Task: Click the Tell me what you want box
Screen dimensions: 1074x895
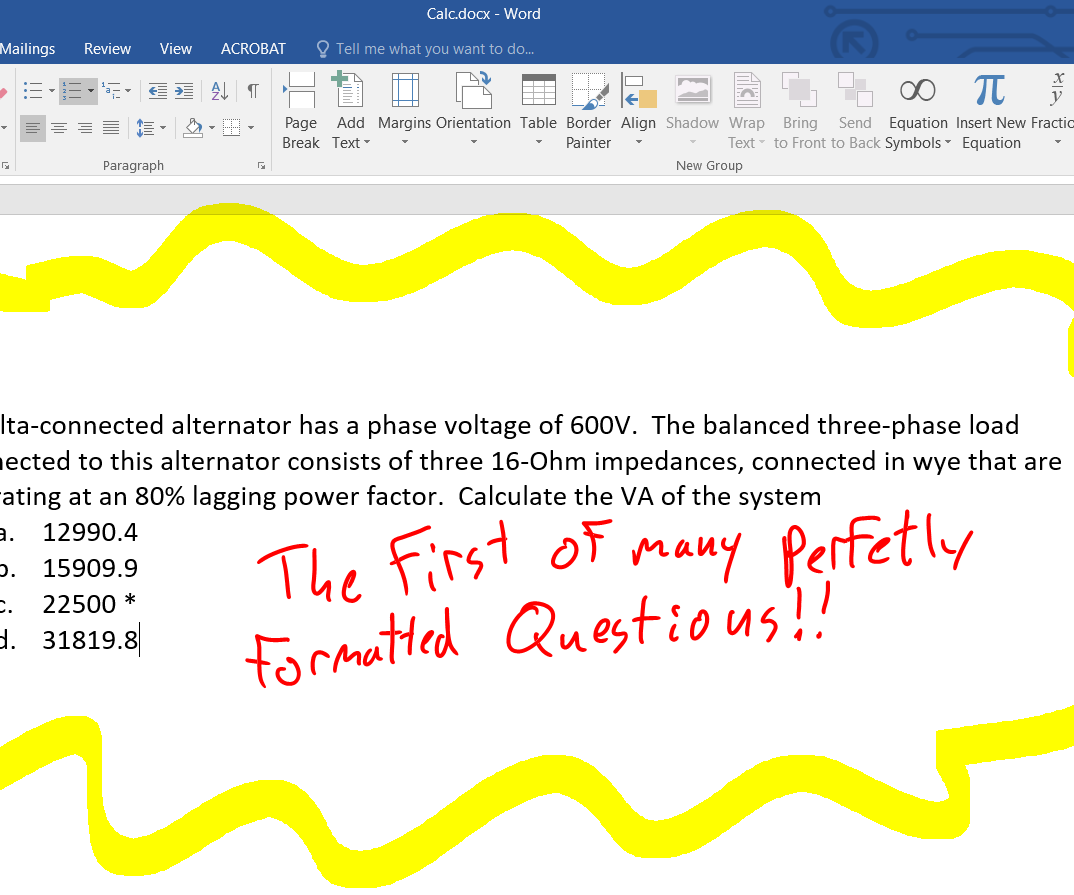Action: [x=435, y=48]
